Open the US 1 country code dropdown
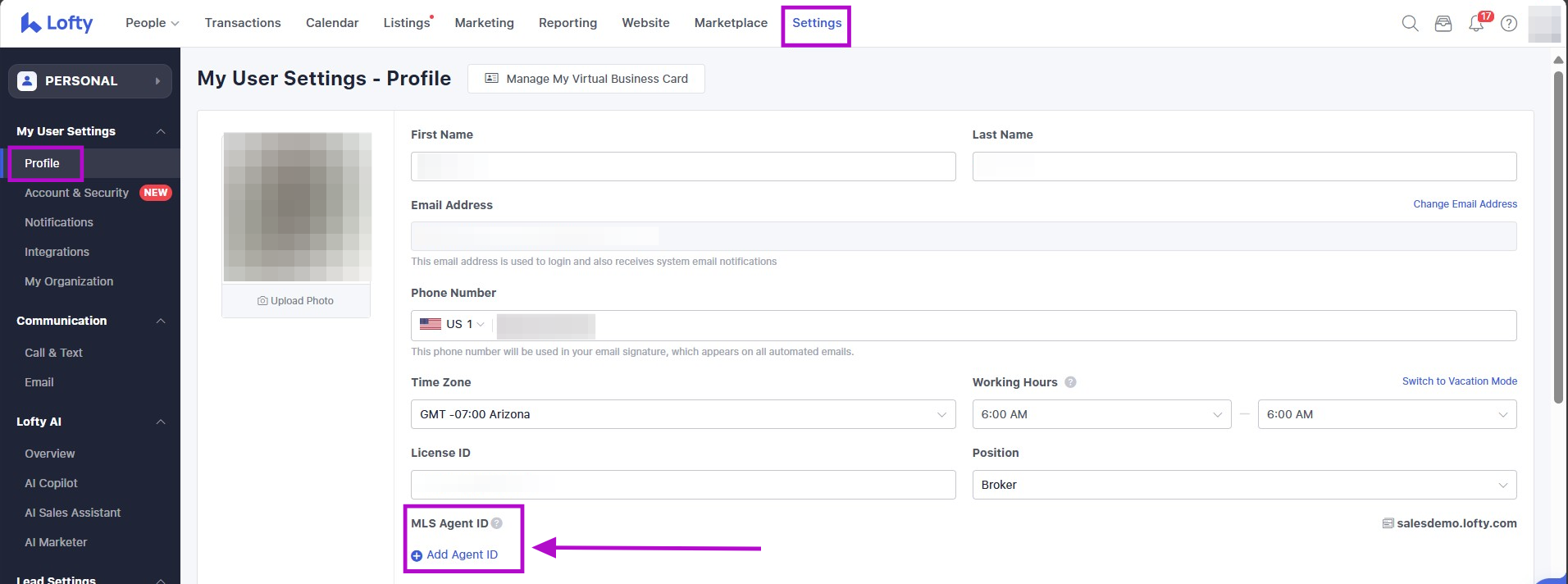The image size is (1568, 584). click(453, 325)
